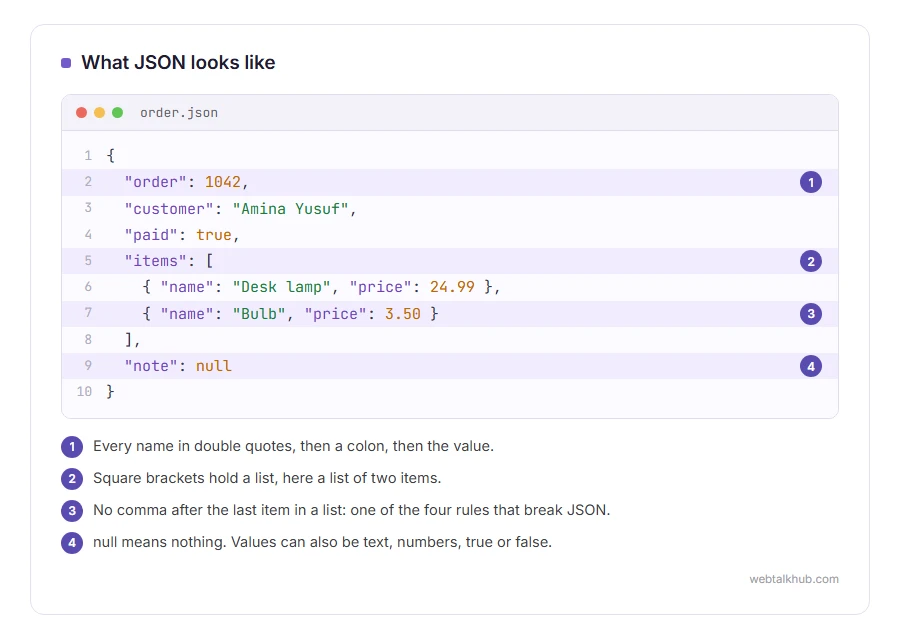The width and height of the screenshot is (900, 636).
Task: Click the green dot in the code window header
Action: [x=117, y=113]
